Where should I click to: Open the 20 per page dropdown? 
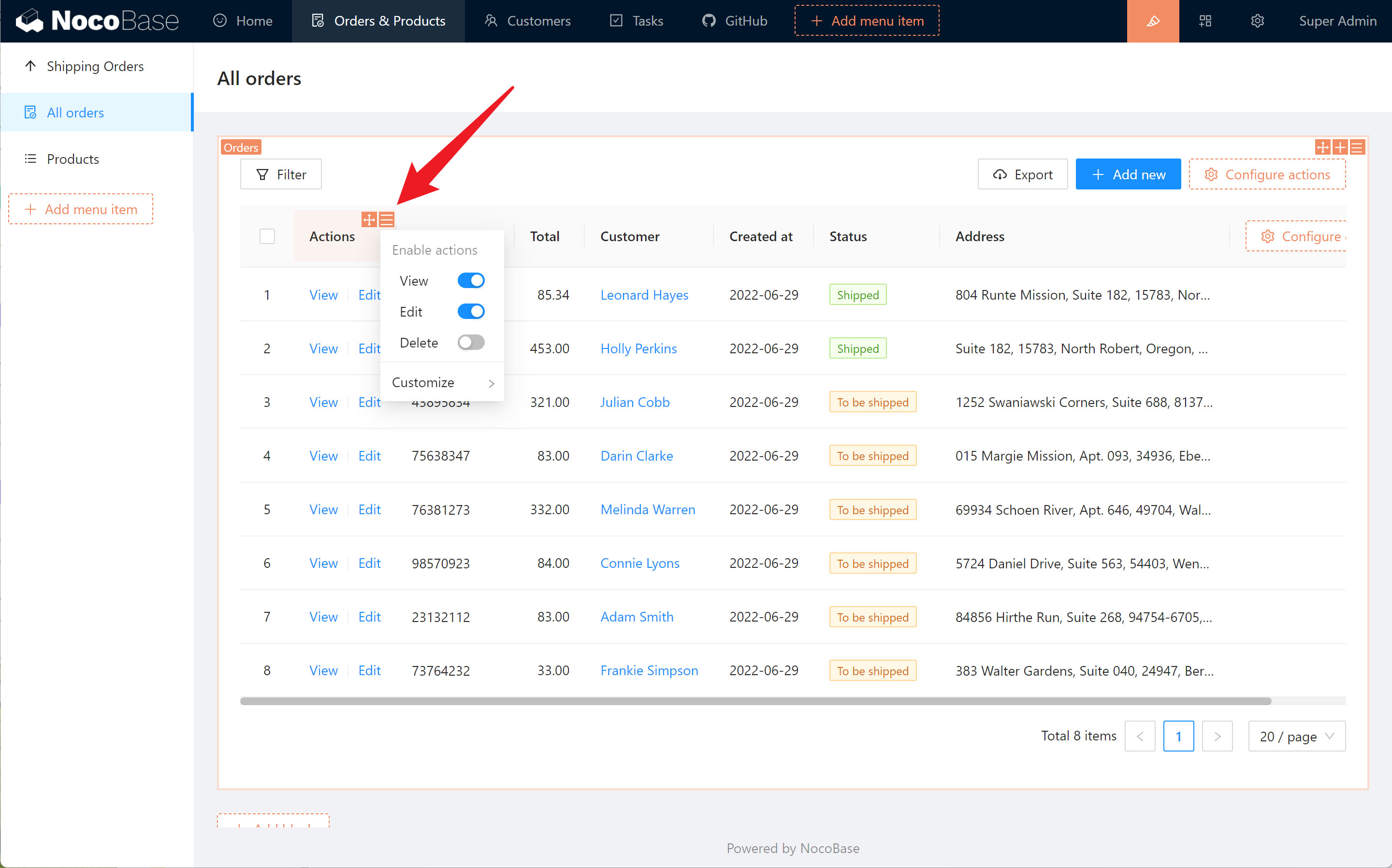[1296, 736]
